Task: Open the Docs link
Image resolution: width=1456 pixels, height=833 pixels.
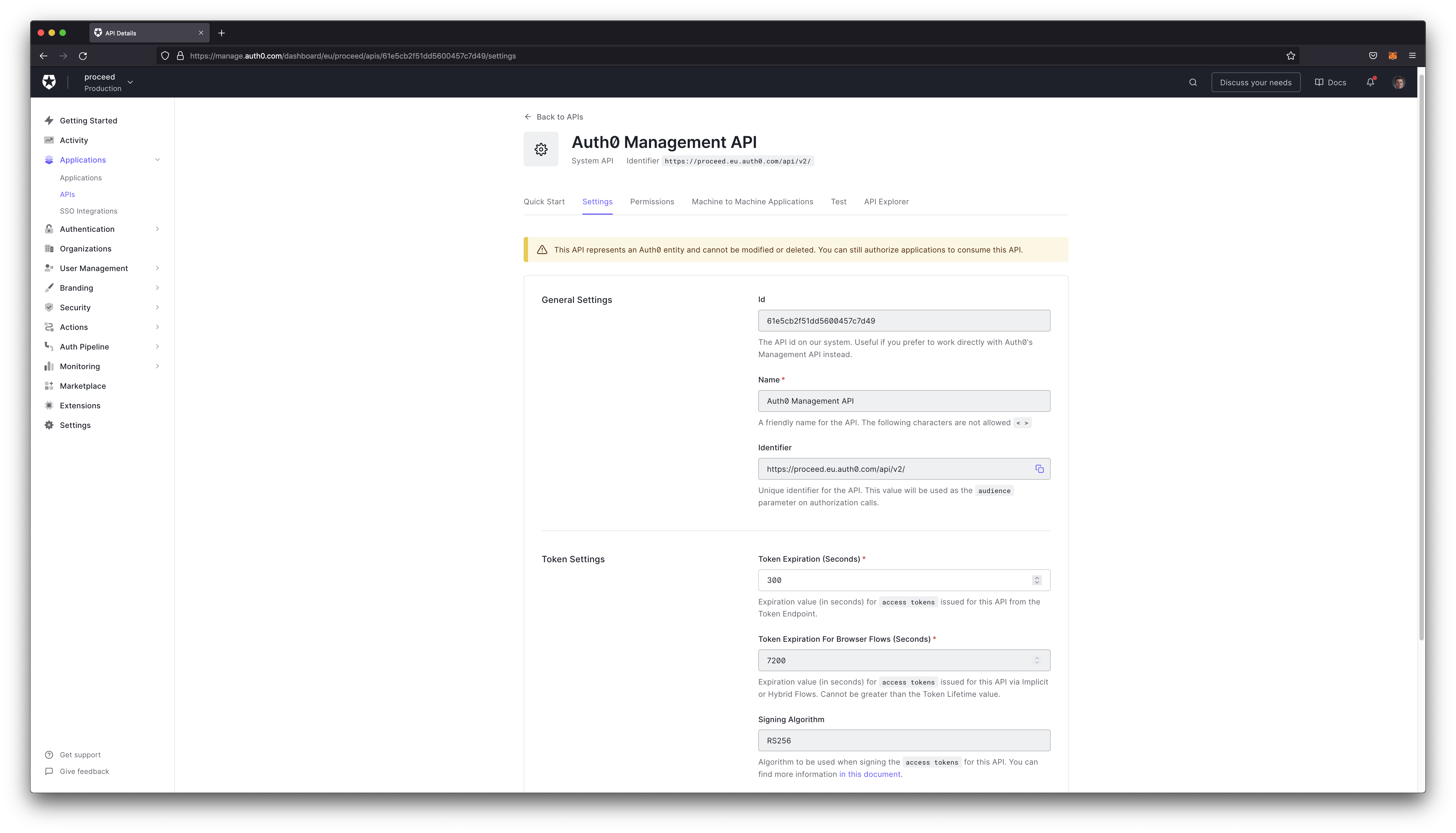Action: [1330, 82]
